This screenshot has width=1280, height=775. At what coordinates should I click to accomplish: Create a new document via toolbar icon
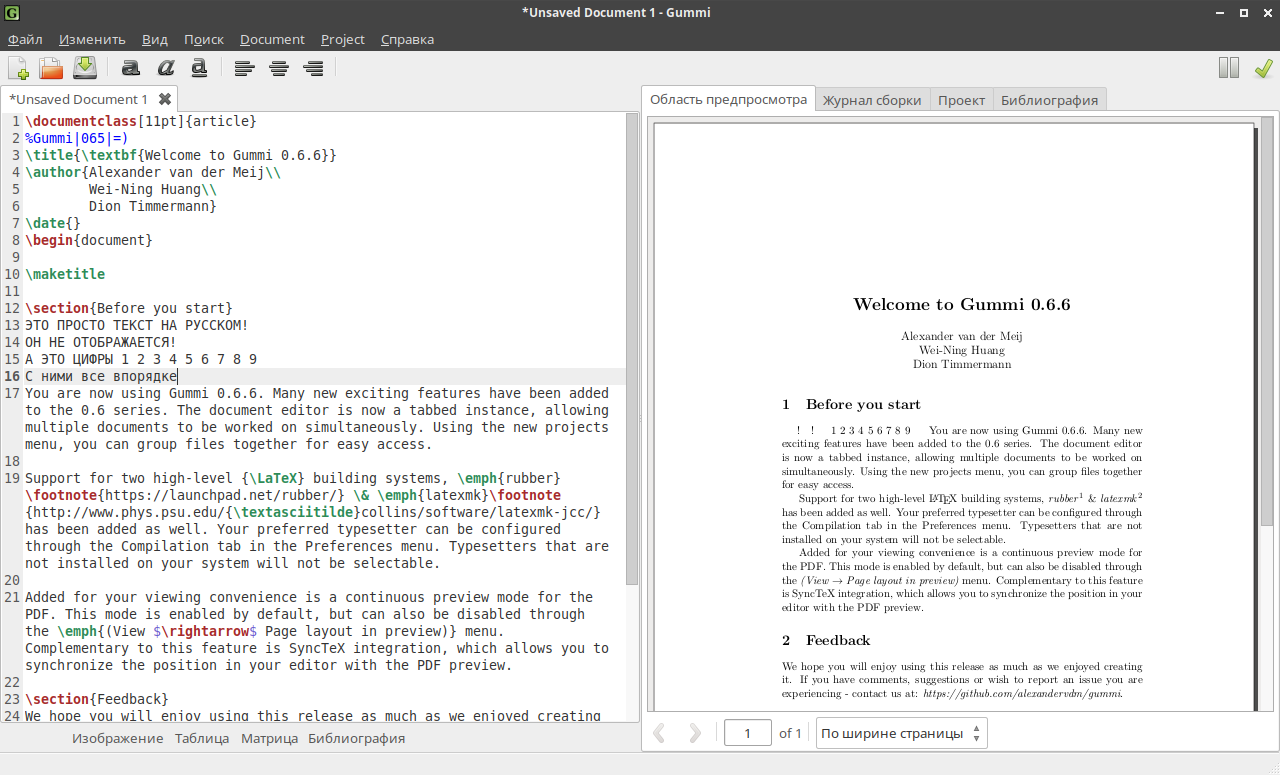tap(18, 68)
